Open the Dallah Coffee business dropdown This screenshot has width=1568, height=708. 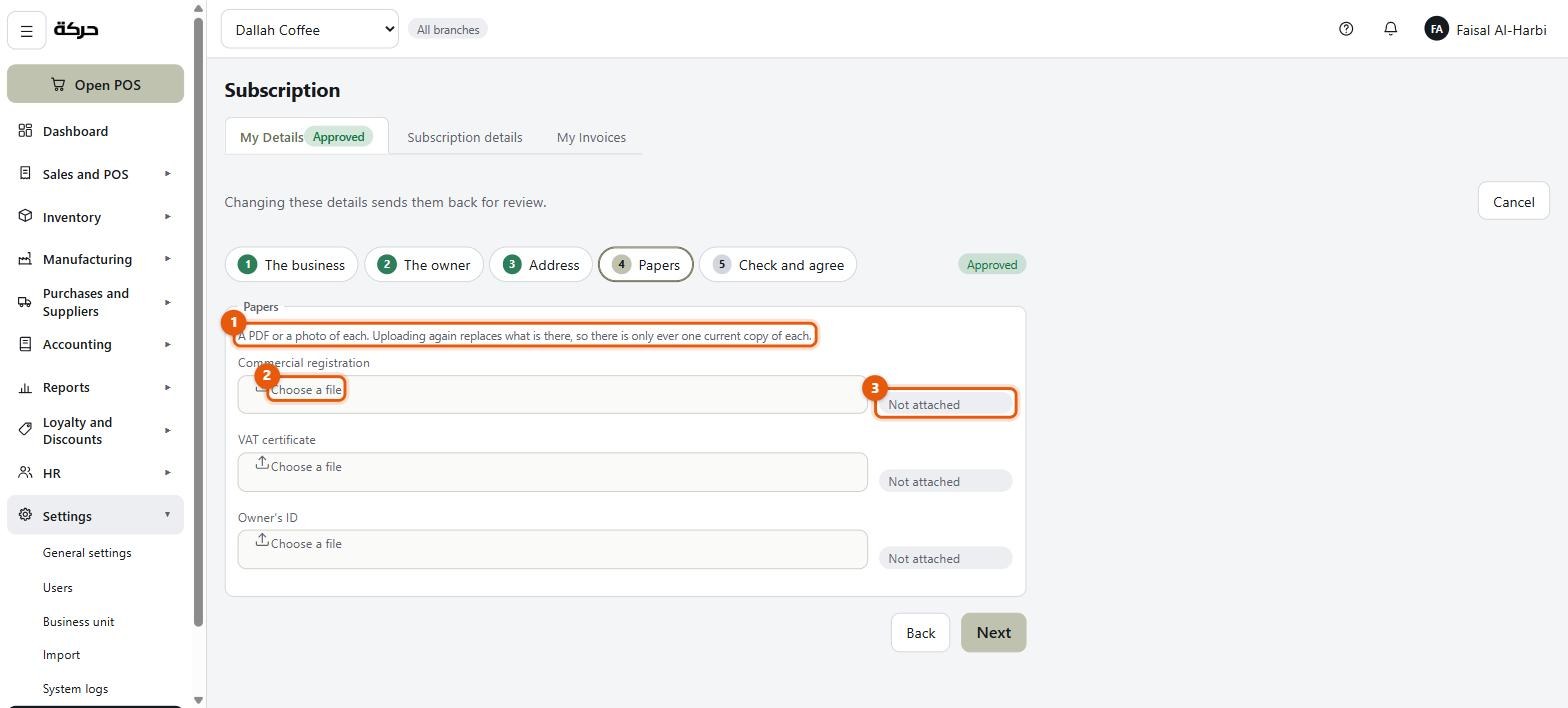pyautogui.click(x=309, y=29)
